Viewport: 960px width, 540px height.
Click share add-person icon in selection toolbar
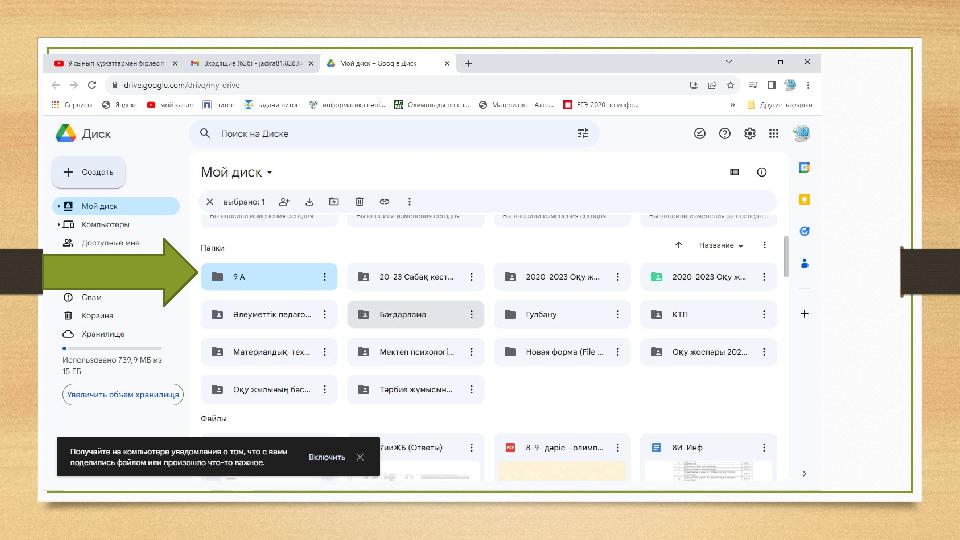(x=284, y=201)
